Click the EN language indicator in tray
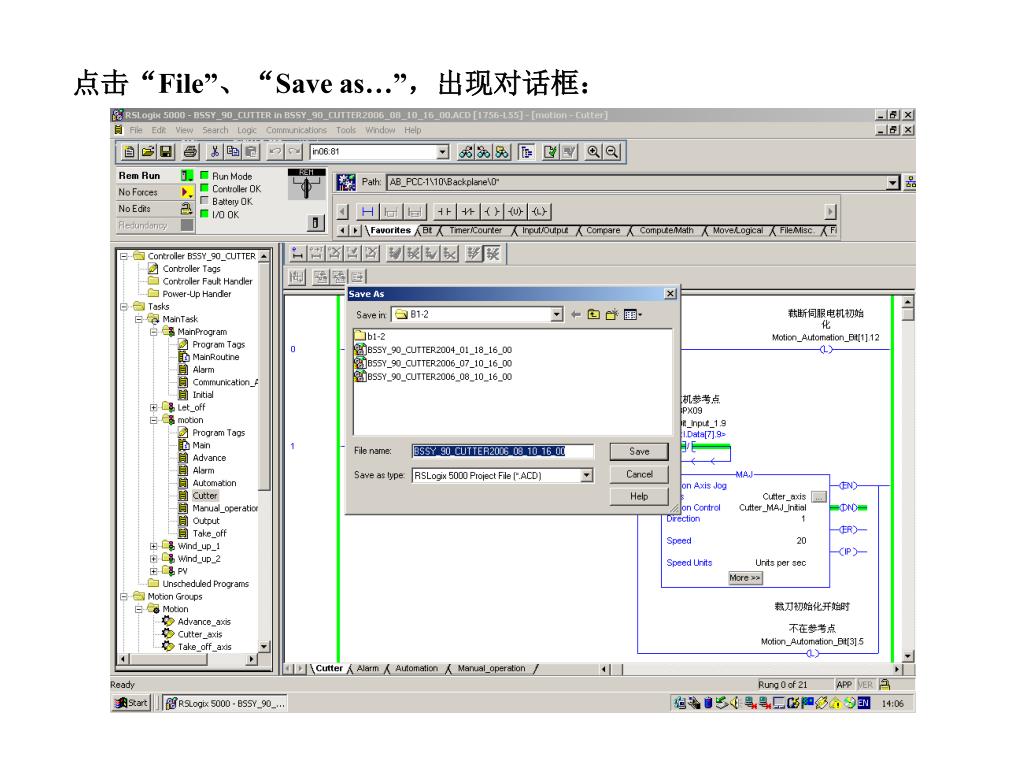The width and height of the screenshot is (1024, 768). click(x=863, y=703)
